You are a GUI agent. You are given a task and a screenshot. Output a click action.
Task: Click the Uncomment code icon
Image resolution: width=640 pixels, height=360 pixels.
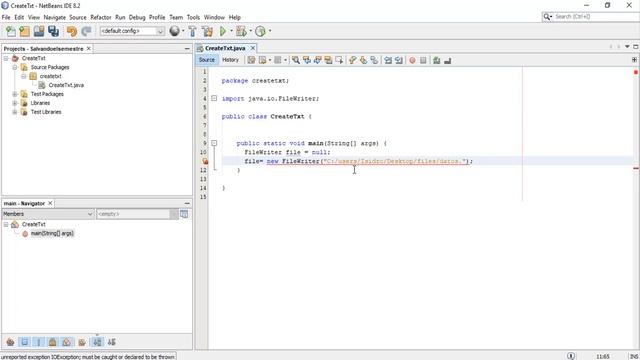(x=447, y=60)
